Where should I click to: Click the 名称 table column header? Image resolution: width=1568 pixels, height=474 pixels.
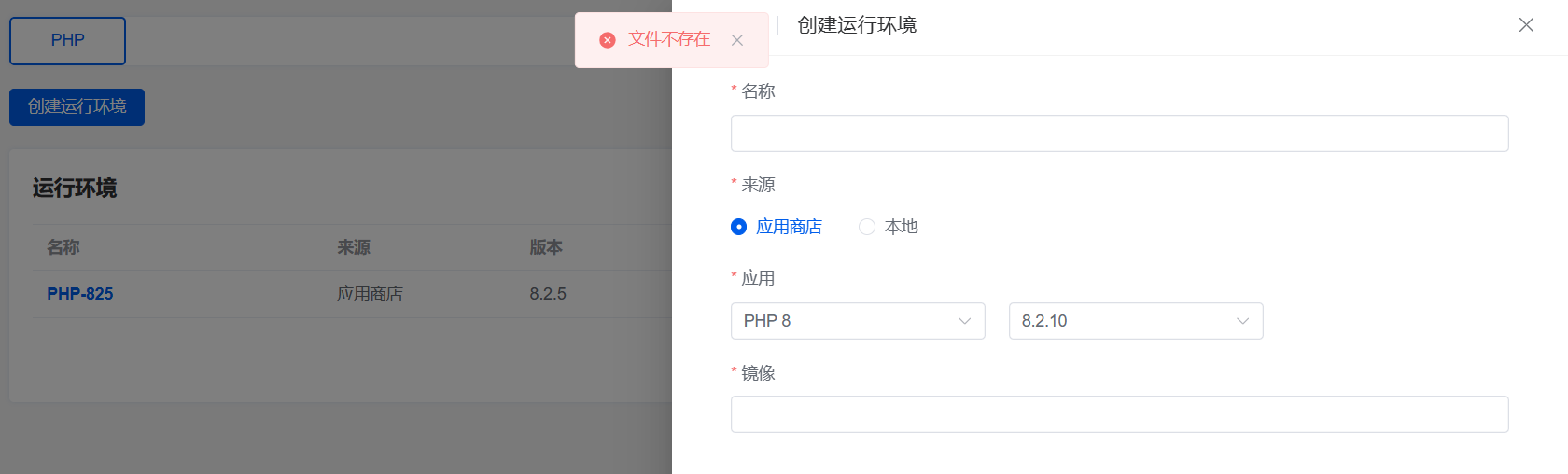63,247
